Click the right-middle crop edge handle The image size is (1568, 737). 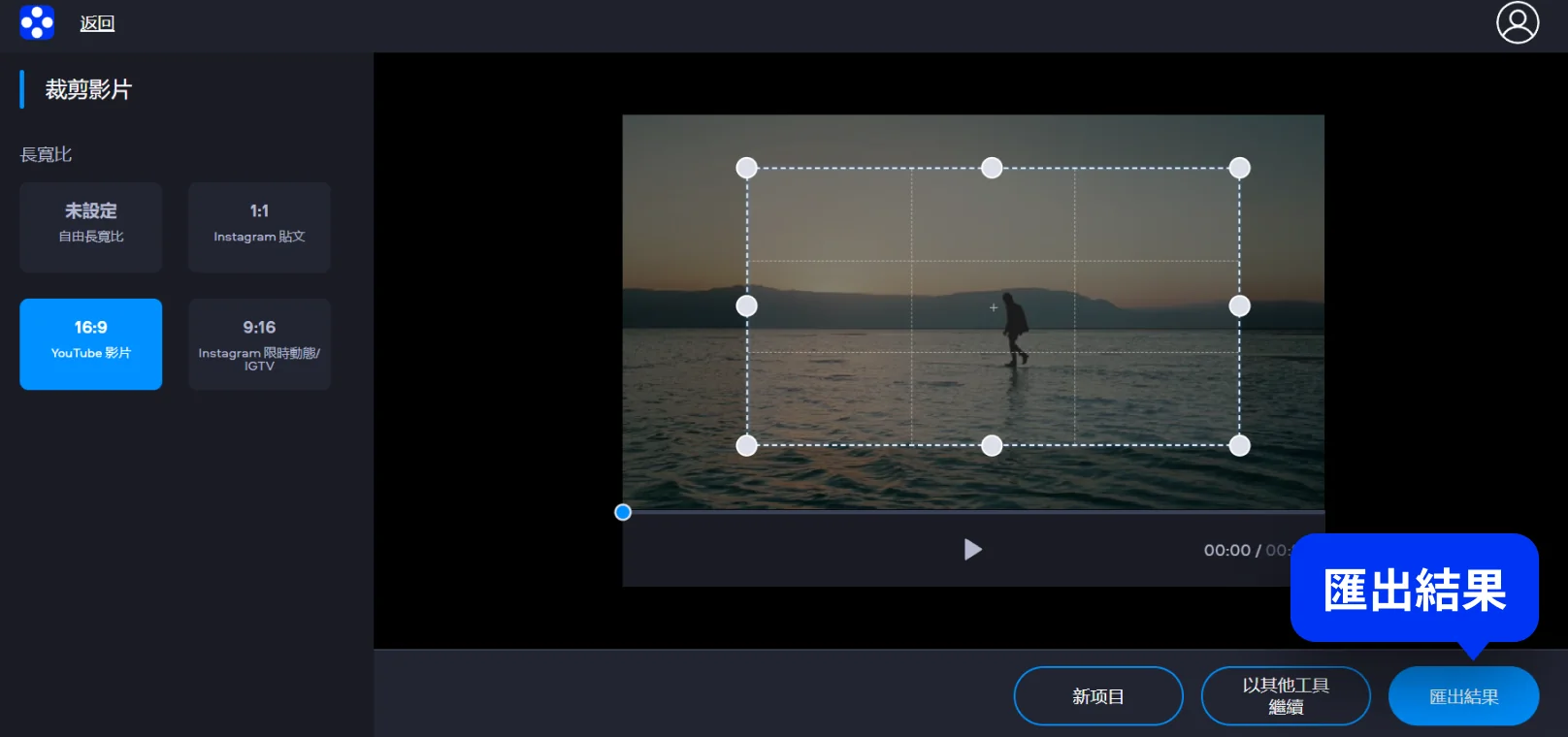point(1239,306)
